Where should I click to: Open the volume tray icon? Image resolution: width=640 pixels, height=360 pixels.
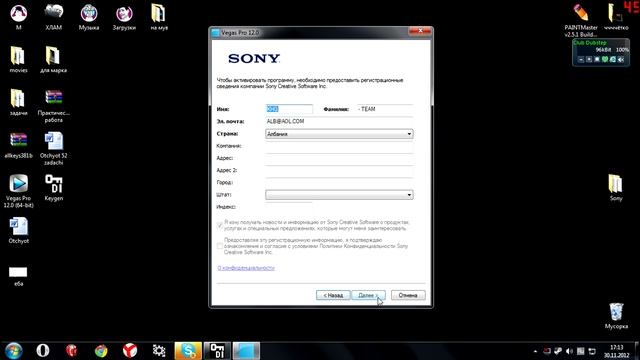pyautogui.click(x=569, y=351)
